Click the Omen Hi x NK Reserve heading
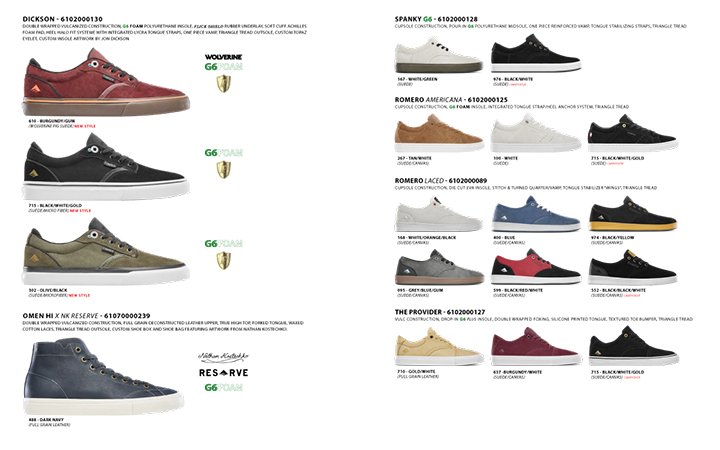This screenshot has height=450, width=720. 86,316
